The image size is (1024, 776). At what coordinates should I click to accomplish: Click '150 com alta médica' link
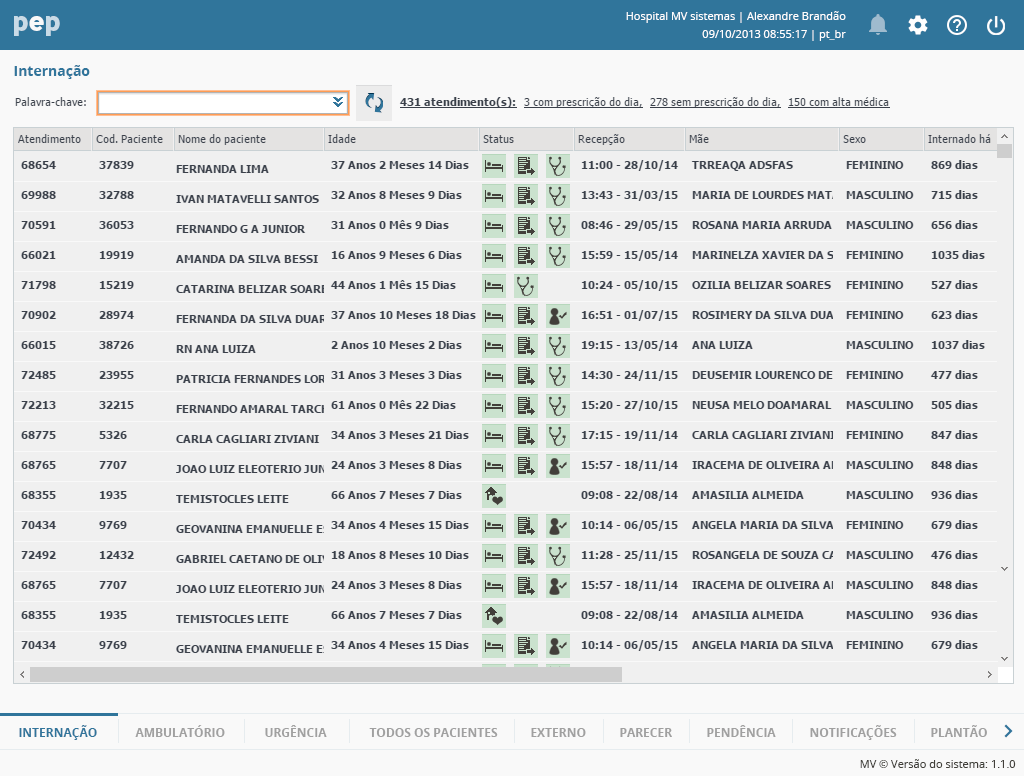[x=838, y=102]
